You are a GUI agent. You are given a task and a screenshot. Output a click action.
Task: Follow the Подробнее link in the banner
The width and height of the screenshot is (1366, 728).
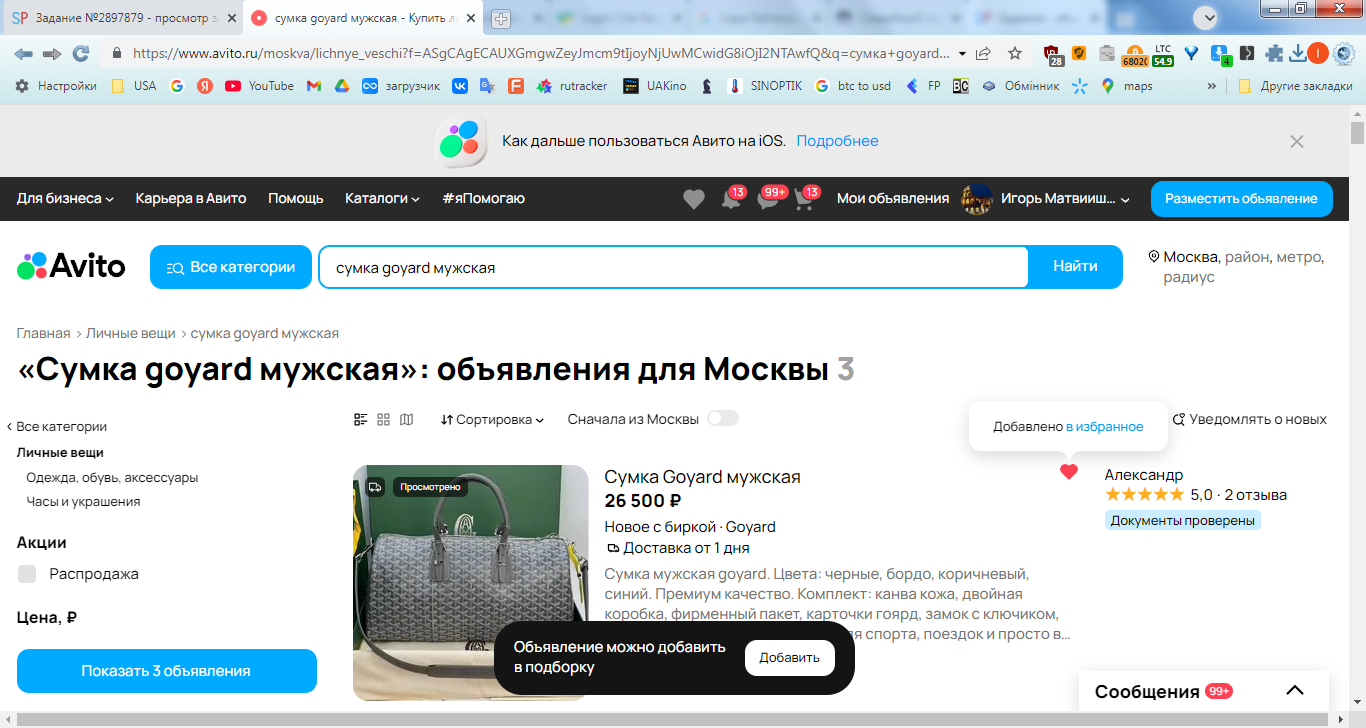pyautogui.click(x=837, y=141)
